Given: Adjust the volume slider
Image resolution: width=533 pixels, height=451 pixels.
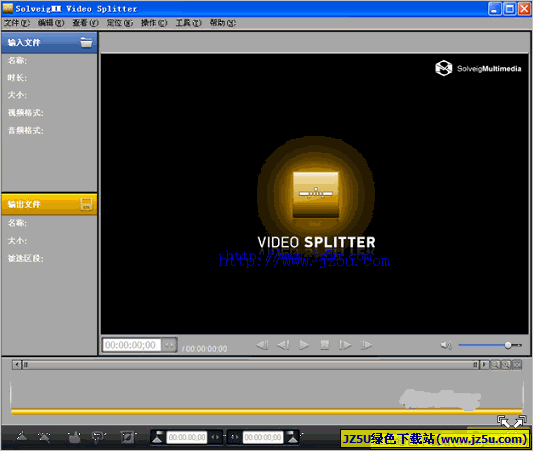Looking at the screenshot, I should (x=490, y=345).
